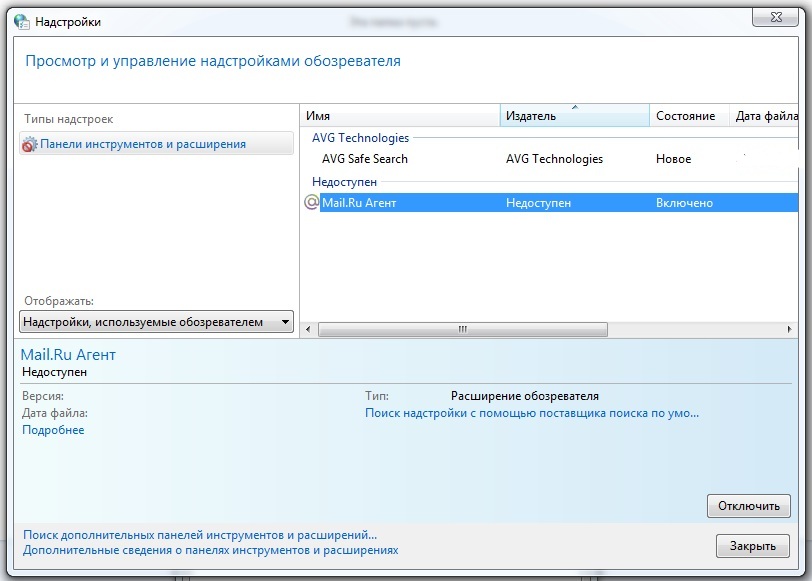This screenshot has height=581, width=812.
Task: Click the Закрыть button
Action: pyautogui.click(x=752, y=546)
